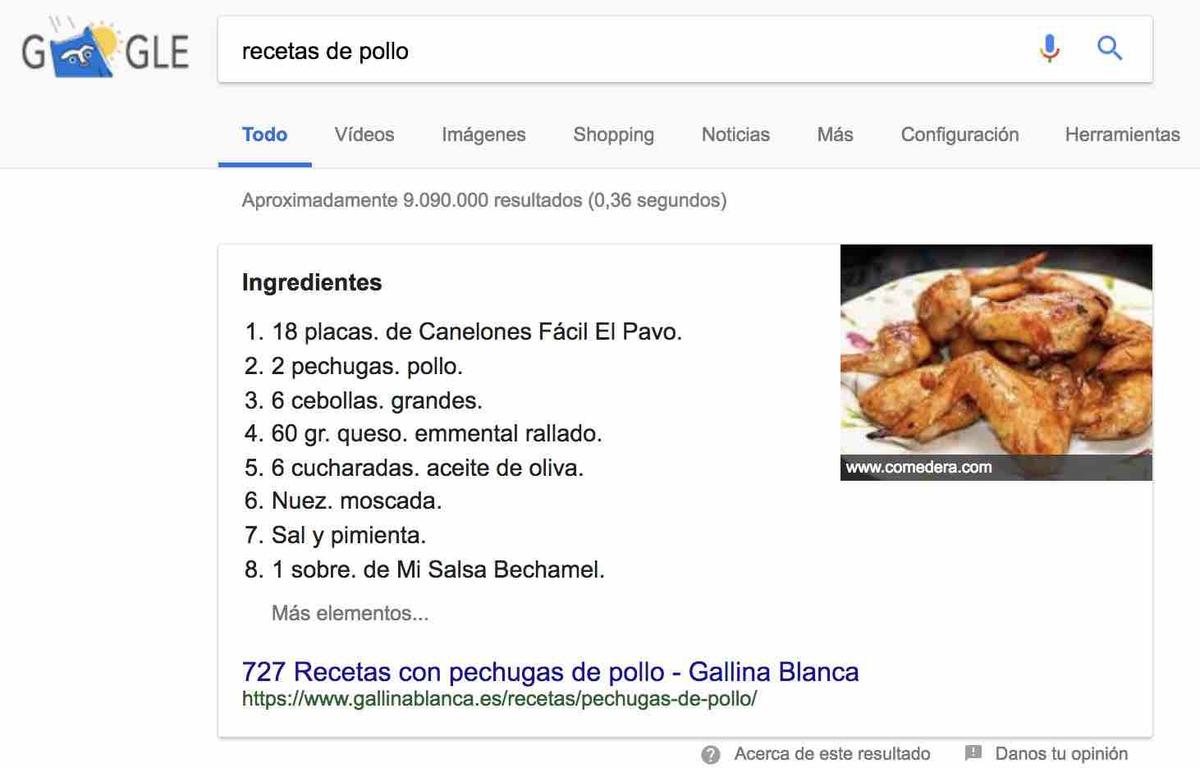Open the Imágenes search category

click(483, 134)
